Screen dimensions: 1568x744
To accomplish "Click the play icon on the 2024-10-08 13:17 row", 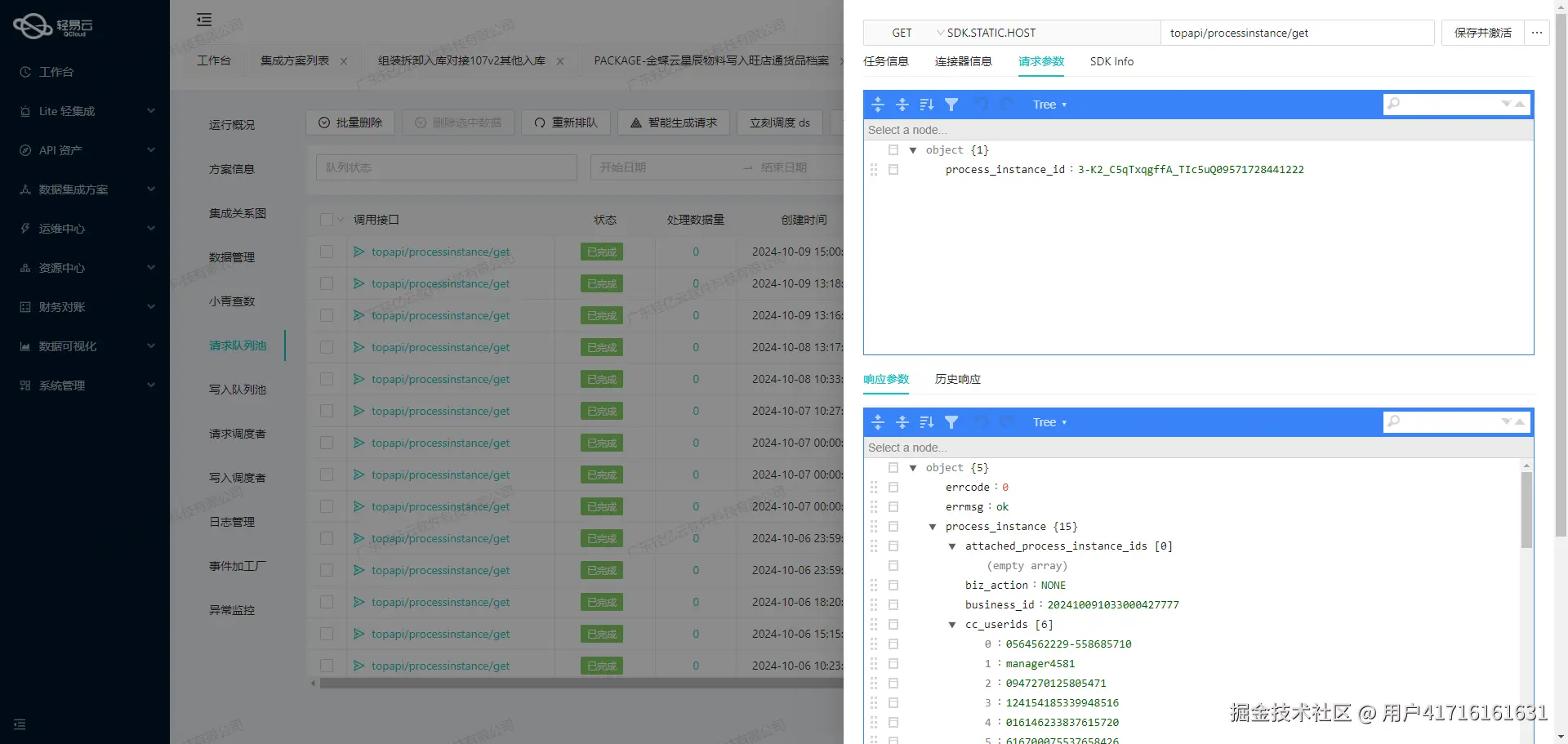I will coord(359,347).
